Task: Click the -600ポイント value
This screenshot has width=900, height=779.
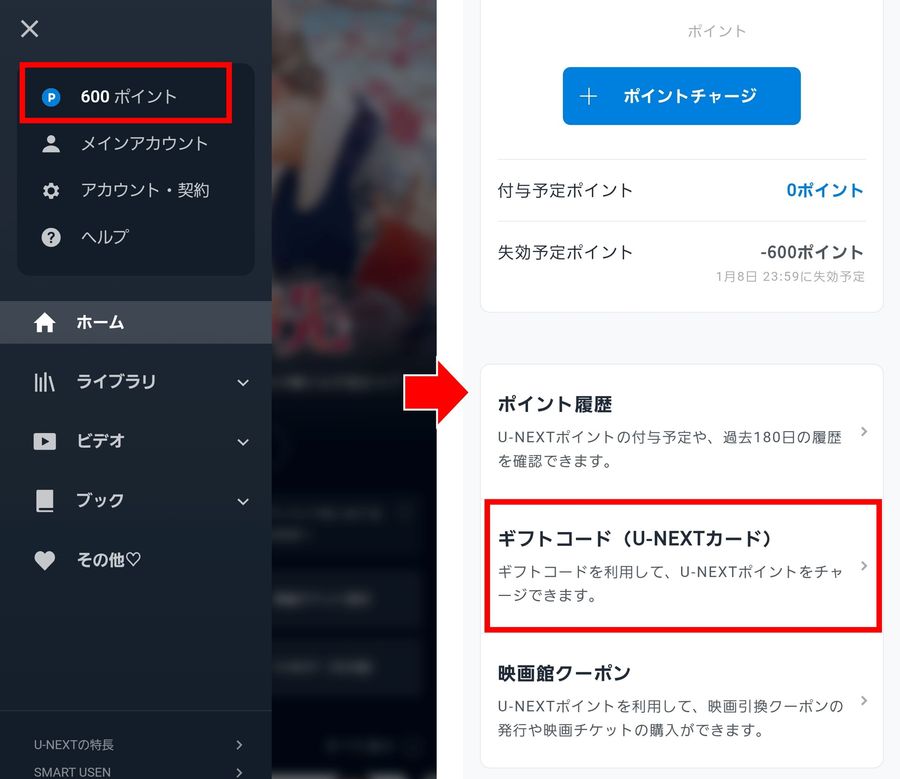Action: point(812,252)
